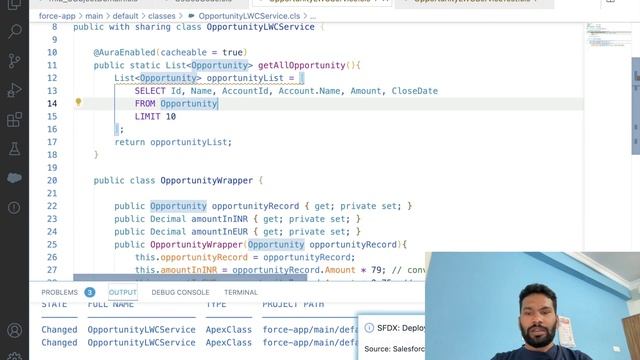640x360 pixels.
Task: Open the force-app breadcrumb dropdown
Action: 57,16
